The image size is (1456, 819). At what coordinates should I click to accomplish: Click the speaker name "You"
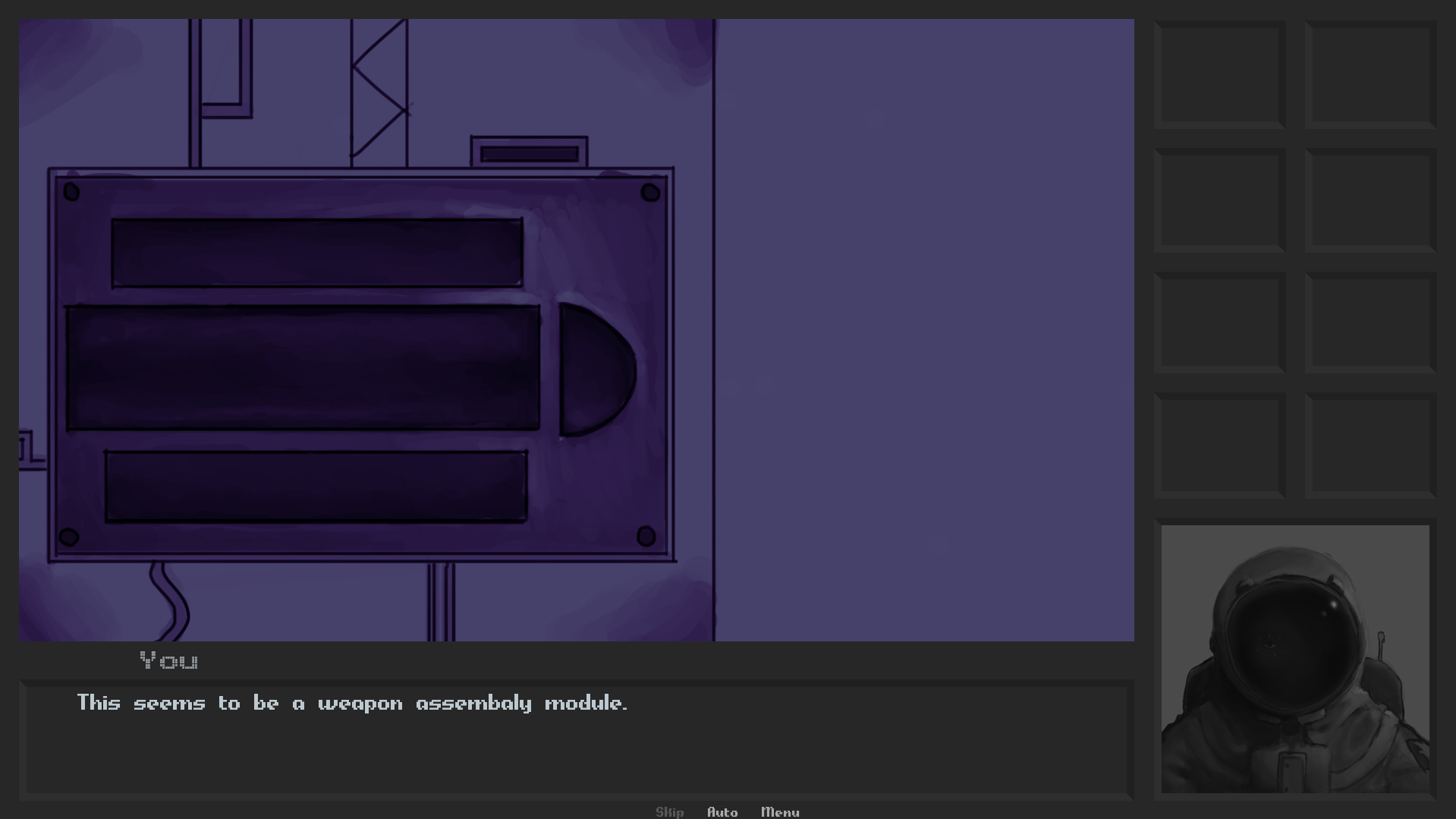168,660
